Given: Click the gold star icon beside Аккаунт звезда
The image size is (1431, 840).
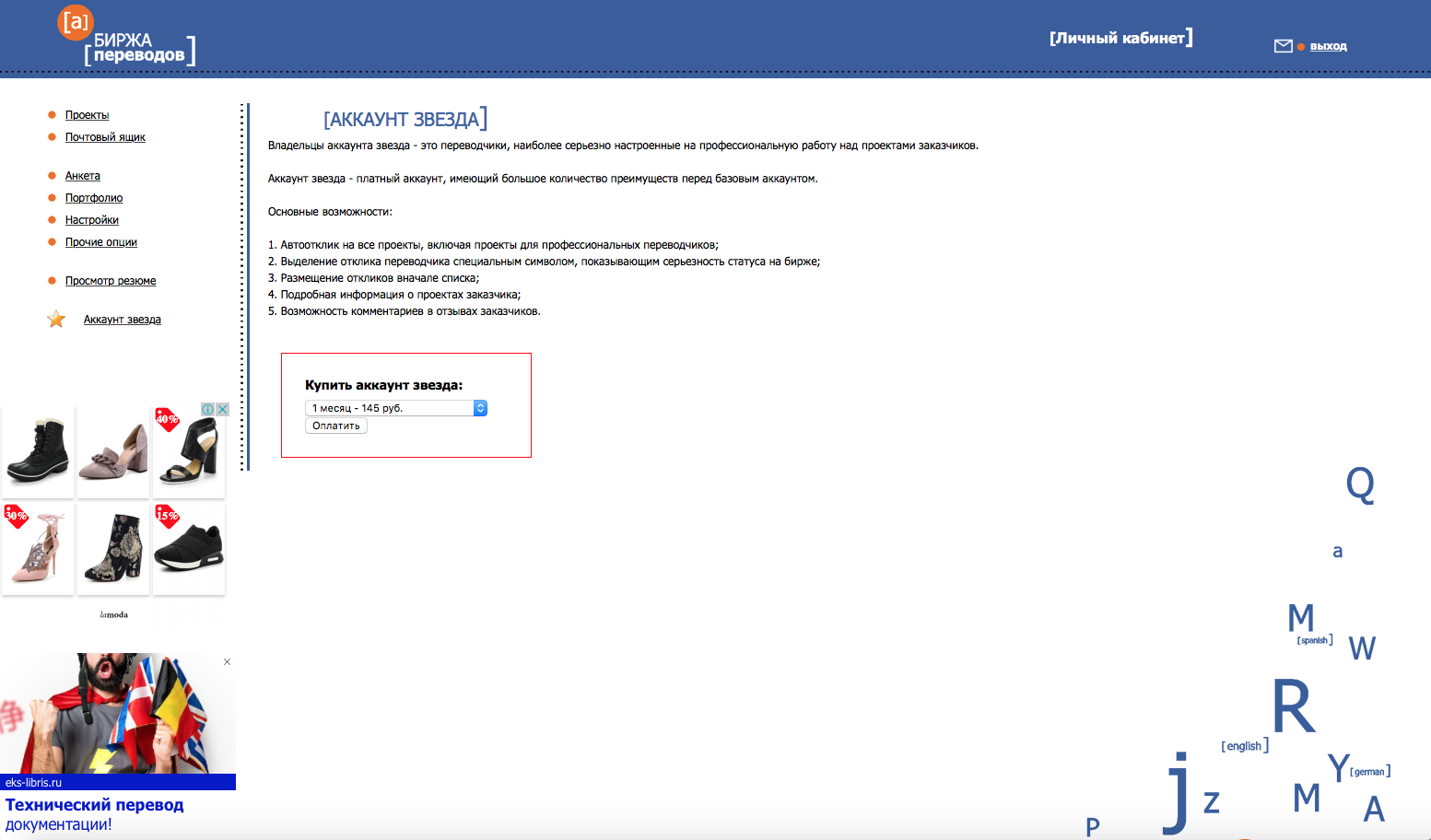Looking at the screenshot, I should (x=56, y=320).
